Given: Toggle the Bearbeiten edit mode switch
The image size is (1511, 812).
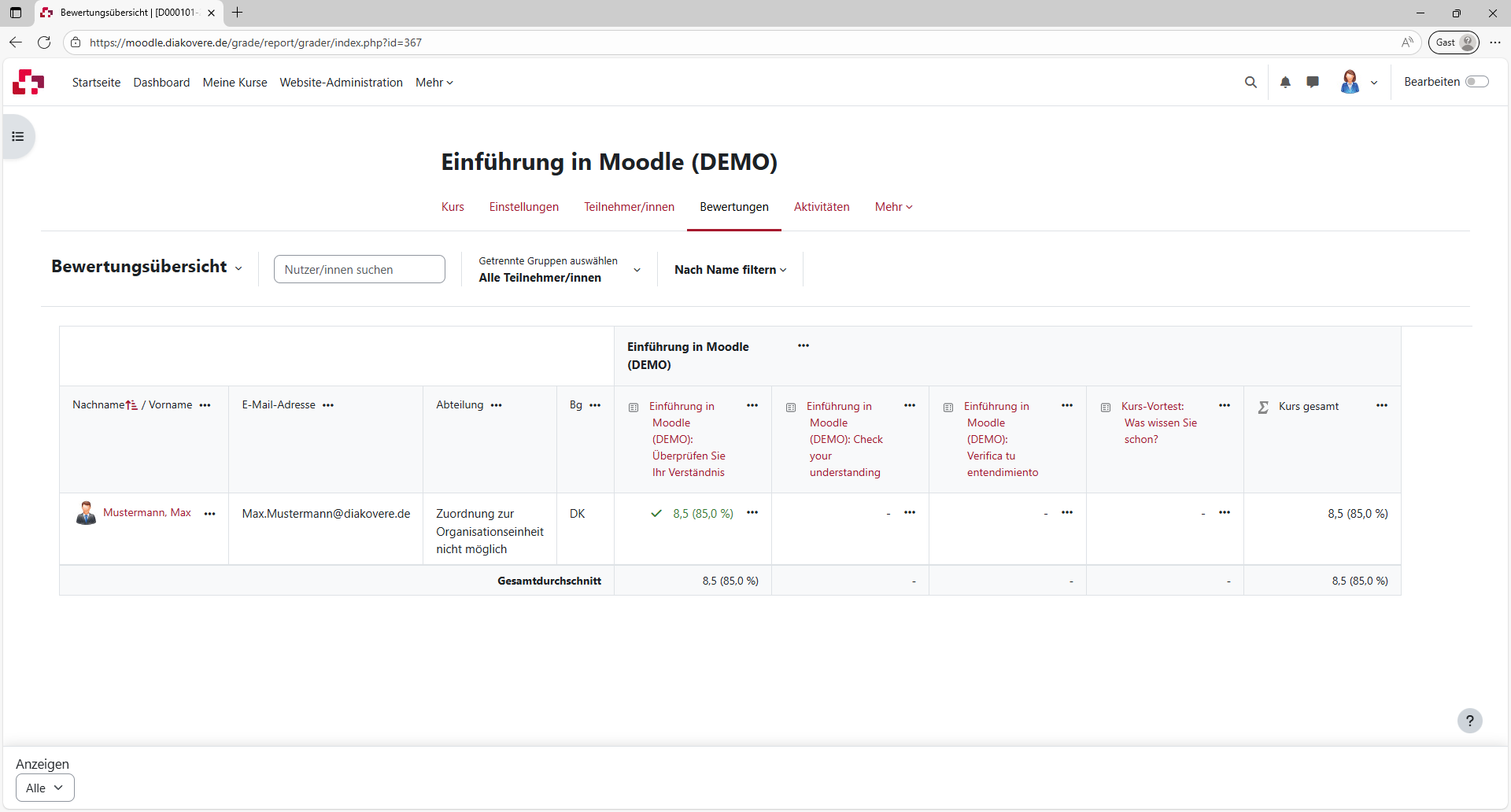Looking at the screenshot, I should click(1476, 82).
